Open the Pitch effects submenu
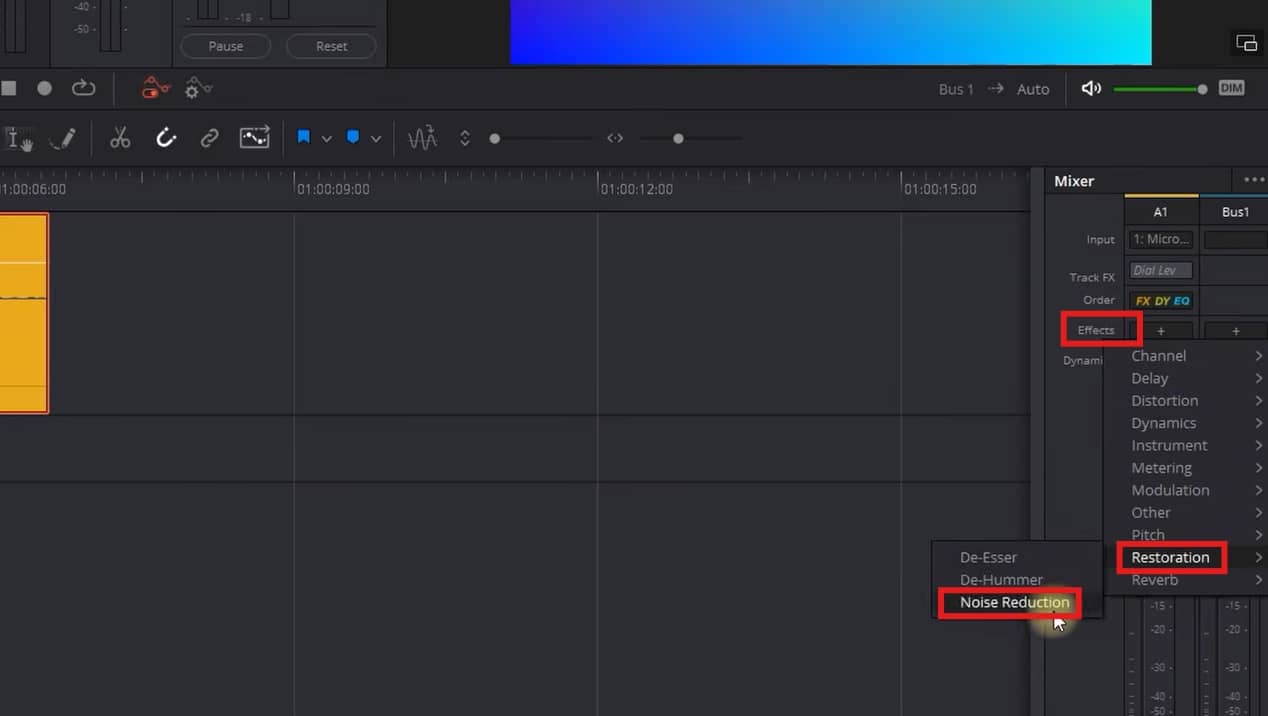1268x716 pixels. click(1186, 534)
